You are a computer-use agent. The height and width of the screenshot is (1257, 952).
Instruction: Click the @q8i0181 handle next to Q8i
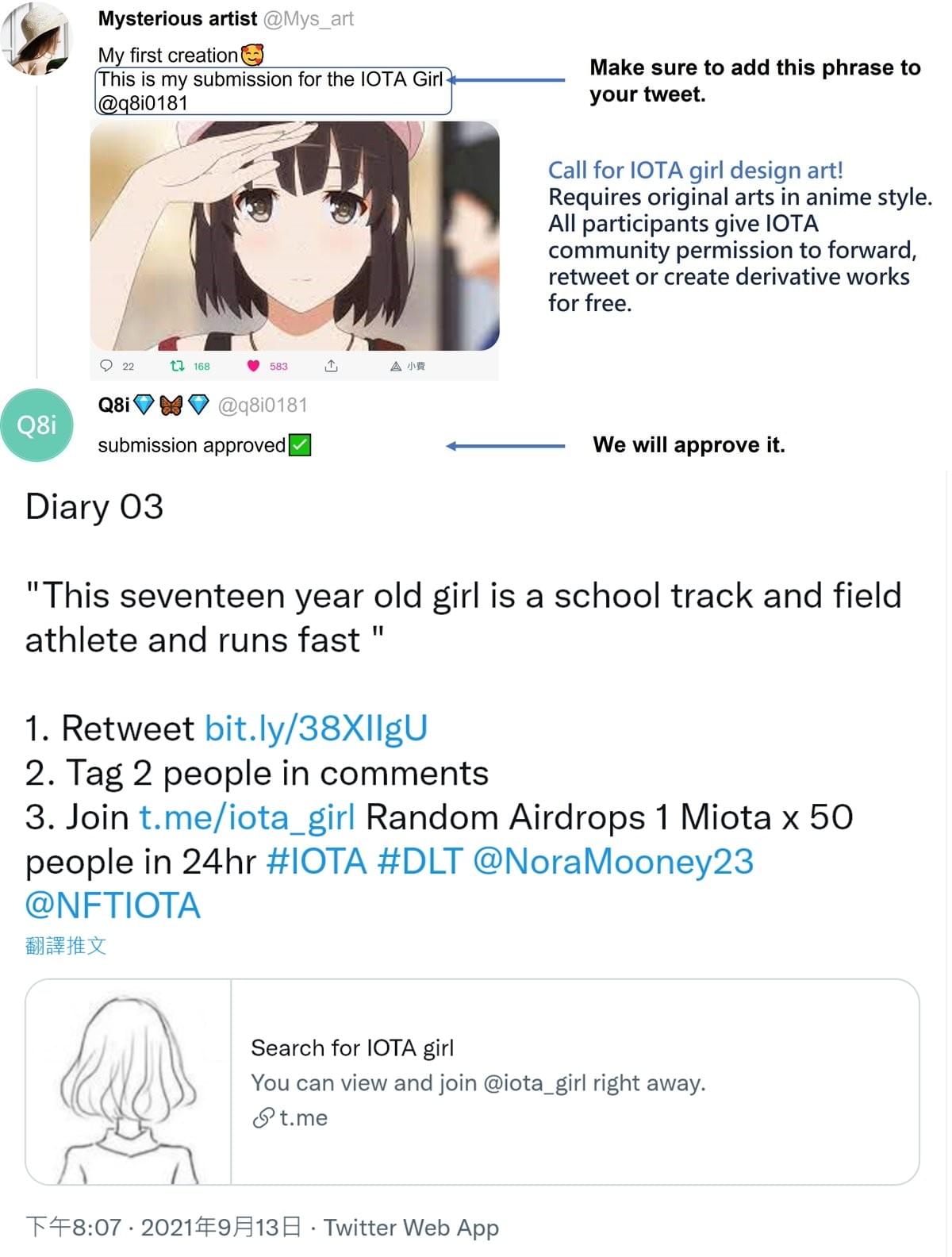point(263,406)
